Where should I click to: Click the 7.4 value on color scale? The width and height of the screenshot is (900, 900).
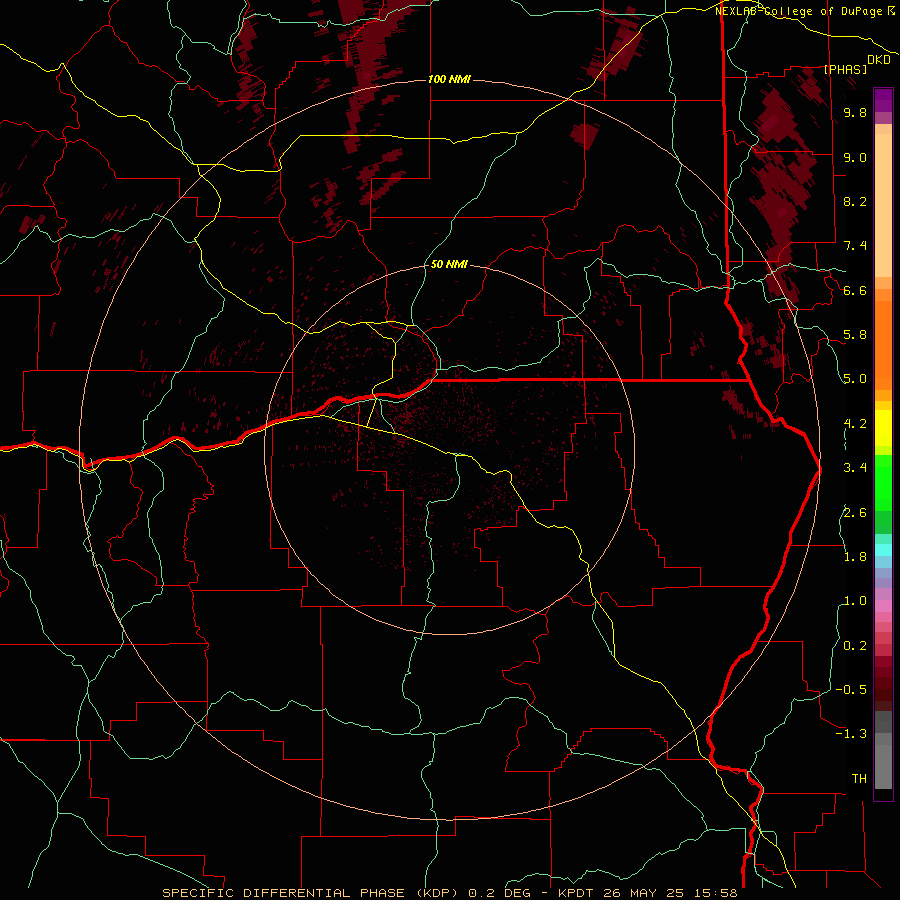tap(855, 246)
